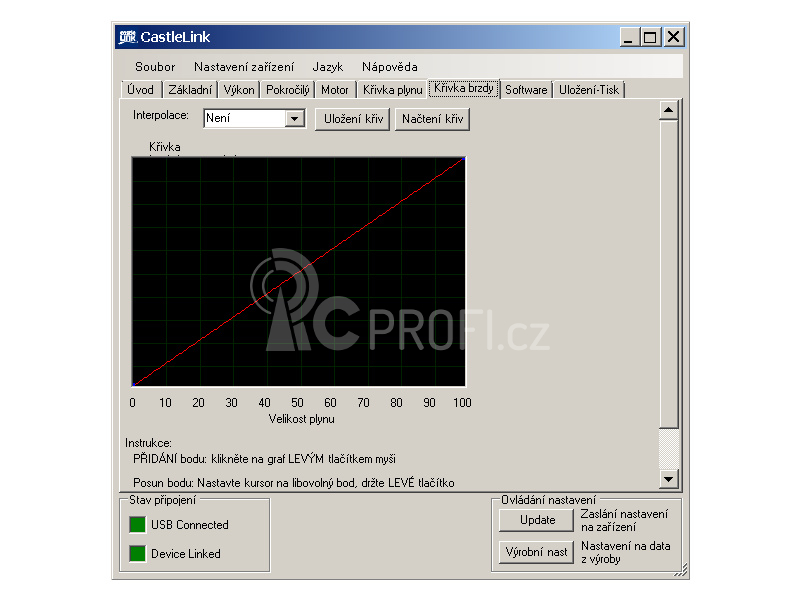Click the vertical scrollbar thumb

(668, 274)
